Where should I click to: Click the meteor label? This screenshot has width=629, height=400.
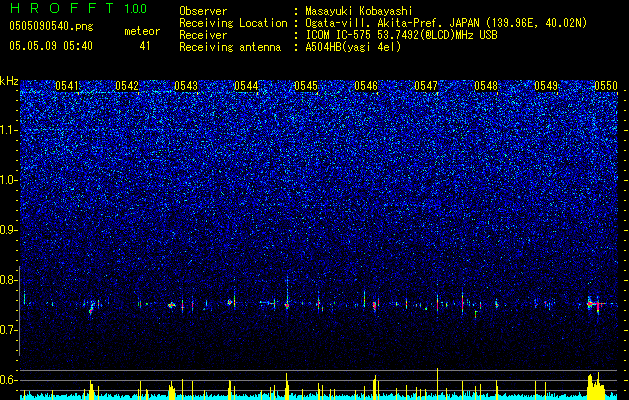(x=142, y=31)
